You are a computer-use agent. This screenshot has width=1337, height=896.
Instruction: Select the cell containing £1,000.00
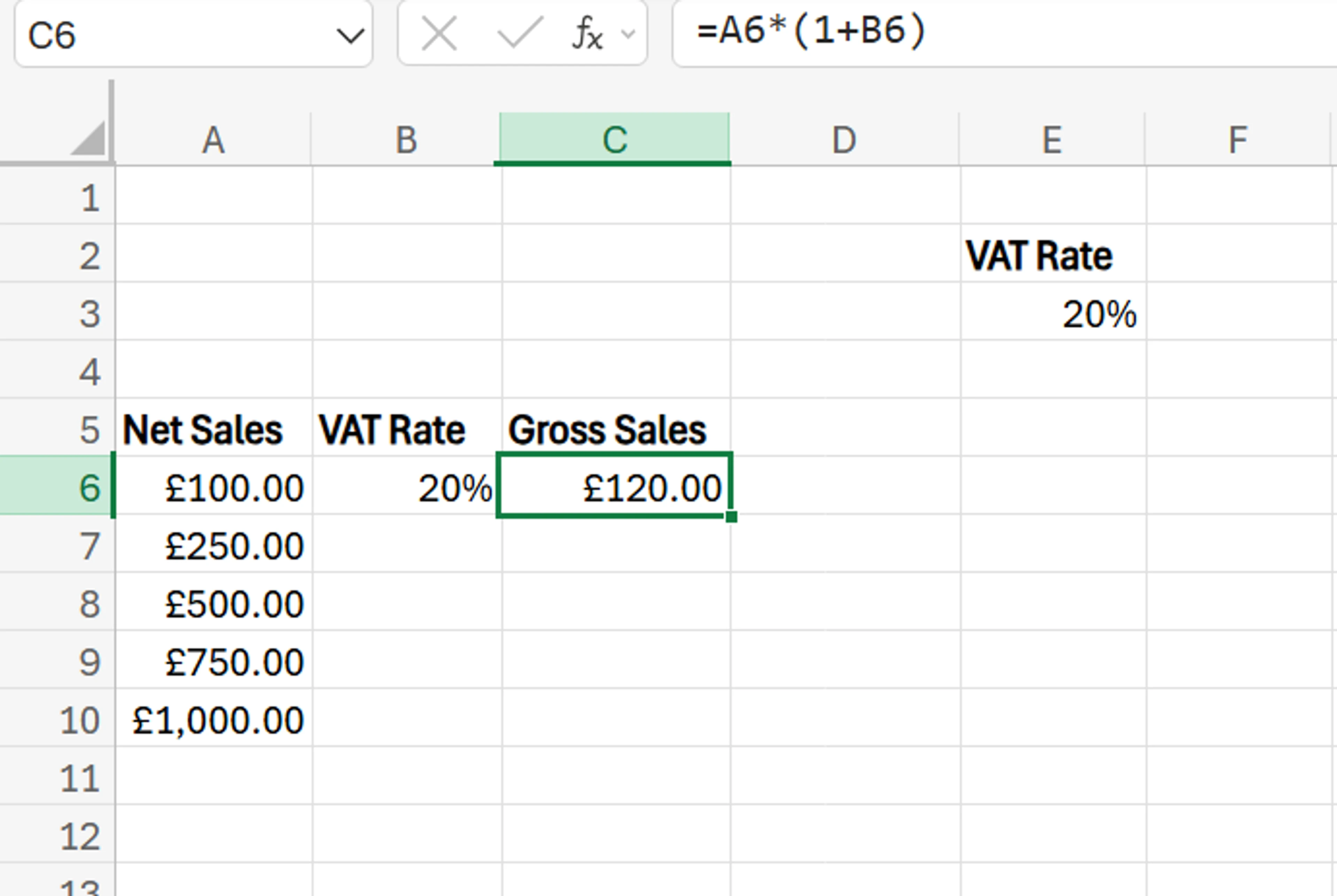[x=214, y=719]
